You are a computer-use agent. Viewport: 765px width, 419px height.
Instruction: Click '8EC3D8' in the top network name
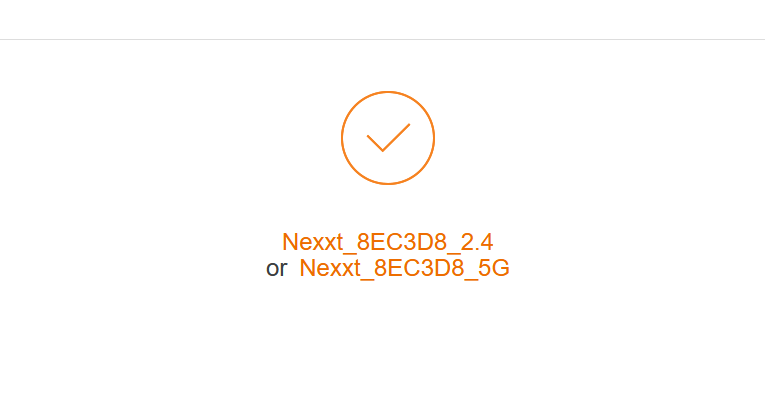402,242
